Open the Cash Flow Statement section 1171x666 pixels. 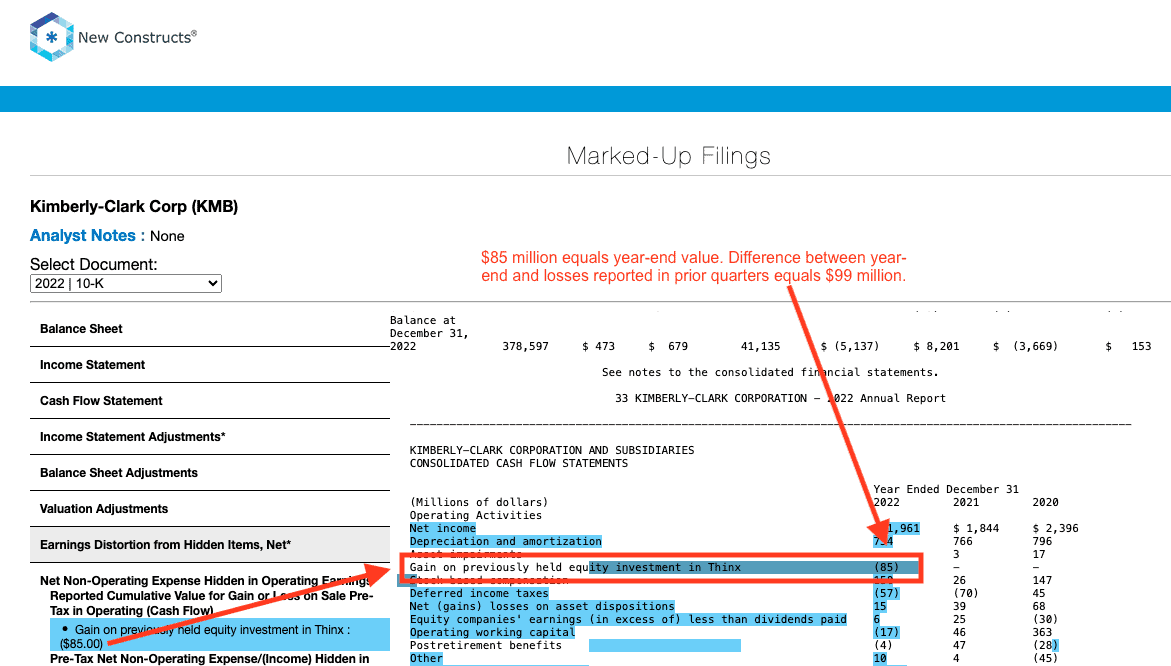click(101, 401)
